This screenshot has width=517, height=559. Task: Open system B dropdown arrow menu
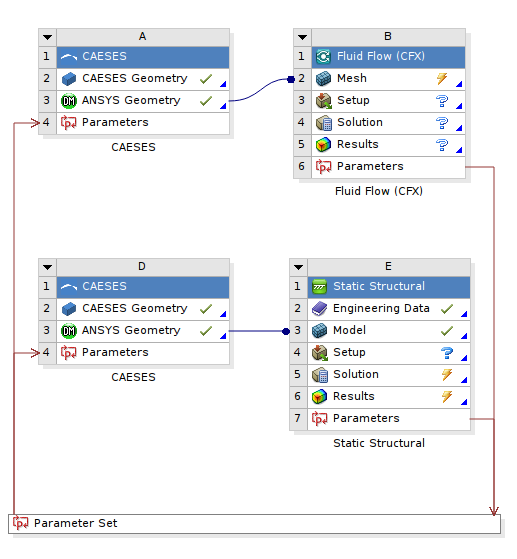tap(302, 37)
